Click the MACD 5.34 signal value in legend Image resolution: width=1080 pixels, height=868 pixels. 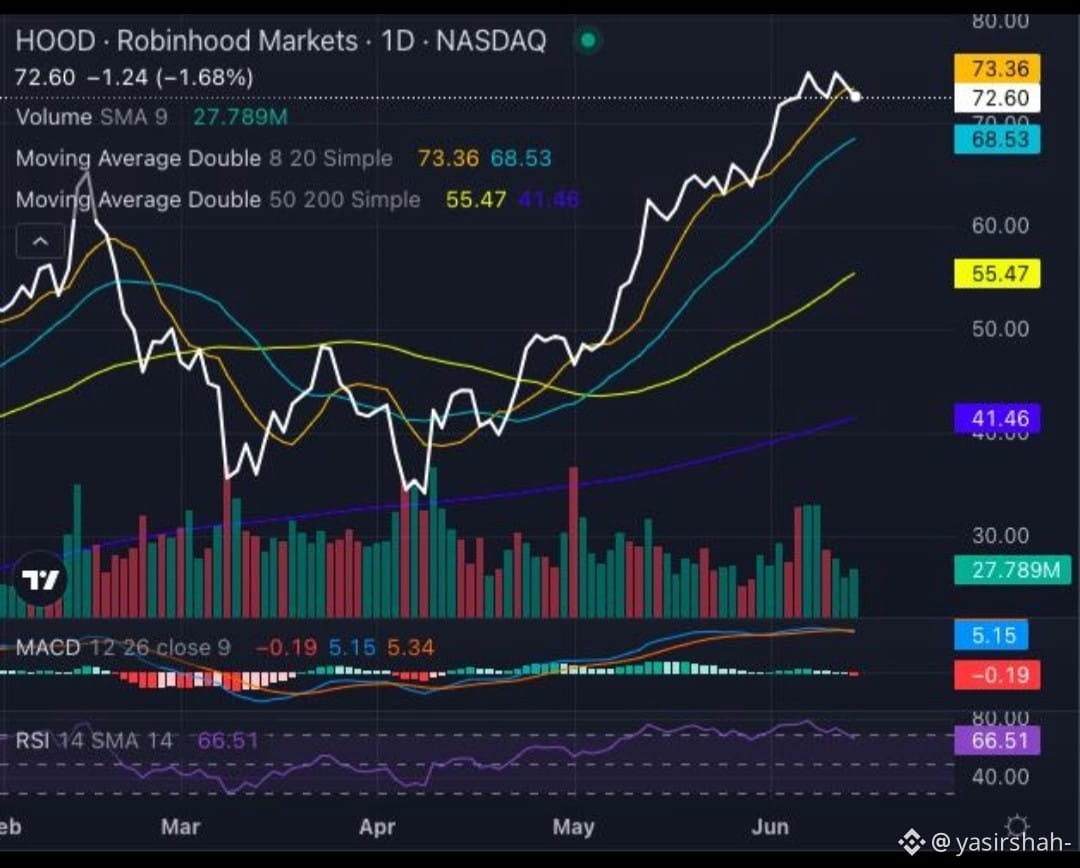[x=411, y=648]
